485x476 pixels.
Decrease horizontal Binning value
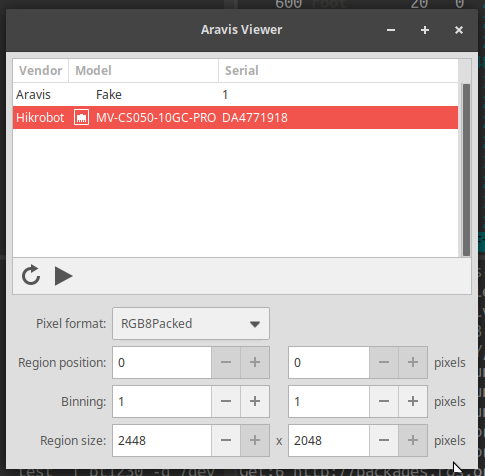[226, 402]
